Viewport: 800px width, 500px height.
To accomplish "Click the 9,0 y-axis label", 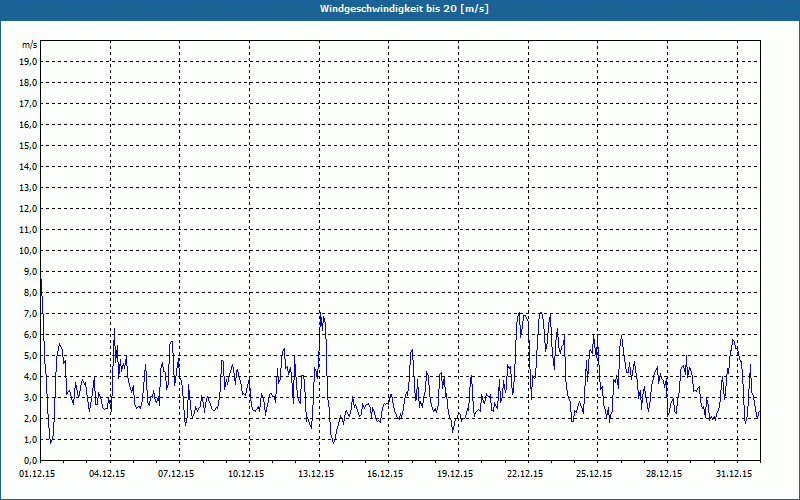I will [30, 271].
